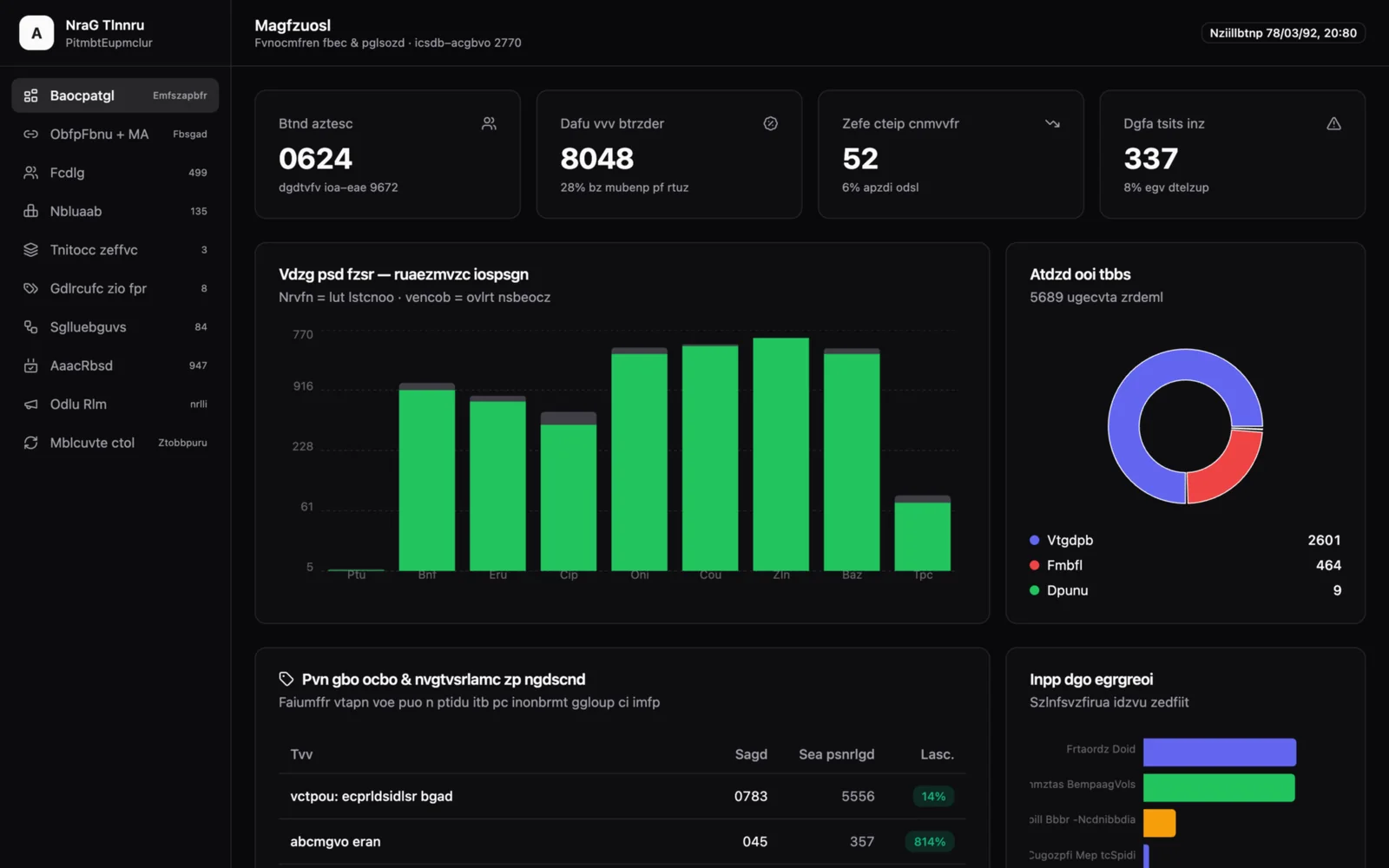Click the Dpunu legend color dot

(x=1034, y=590)
